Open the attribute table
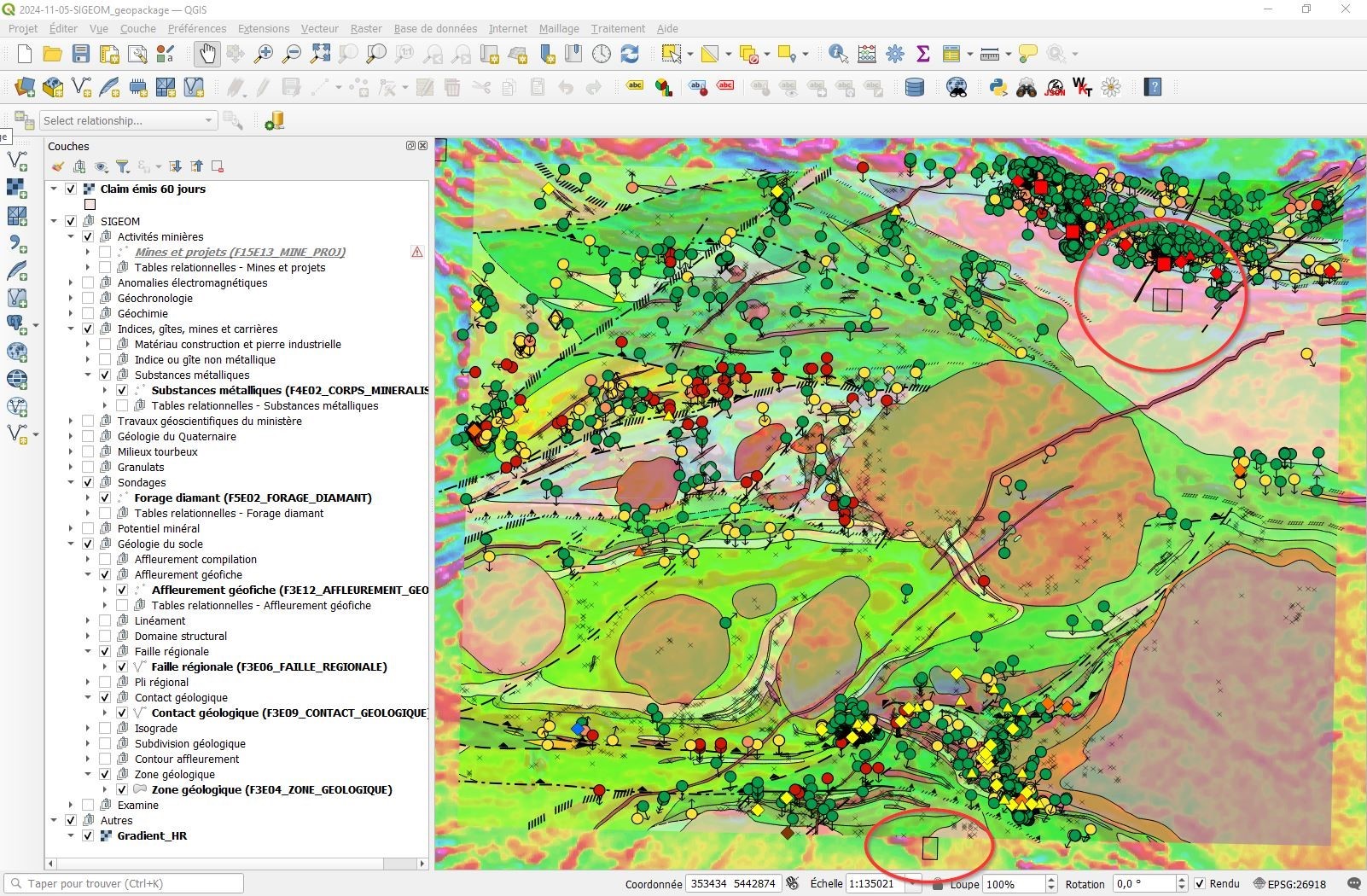1367x896 pixels. pos(953,53)
